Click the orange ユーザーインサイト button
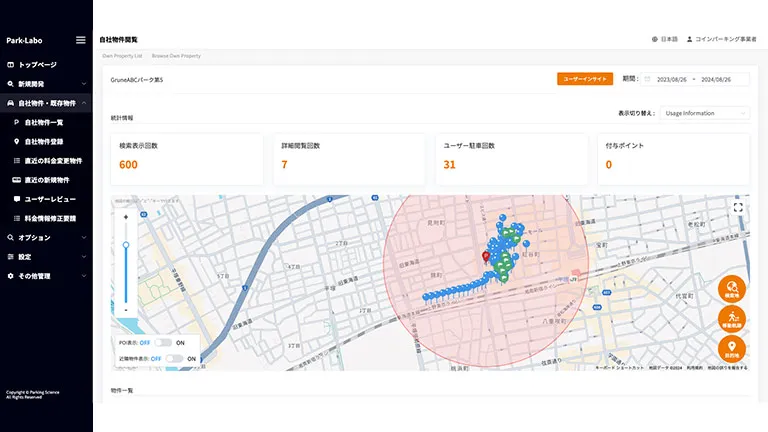This screenshot has height=432, width=768. (x=584, y=78)
